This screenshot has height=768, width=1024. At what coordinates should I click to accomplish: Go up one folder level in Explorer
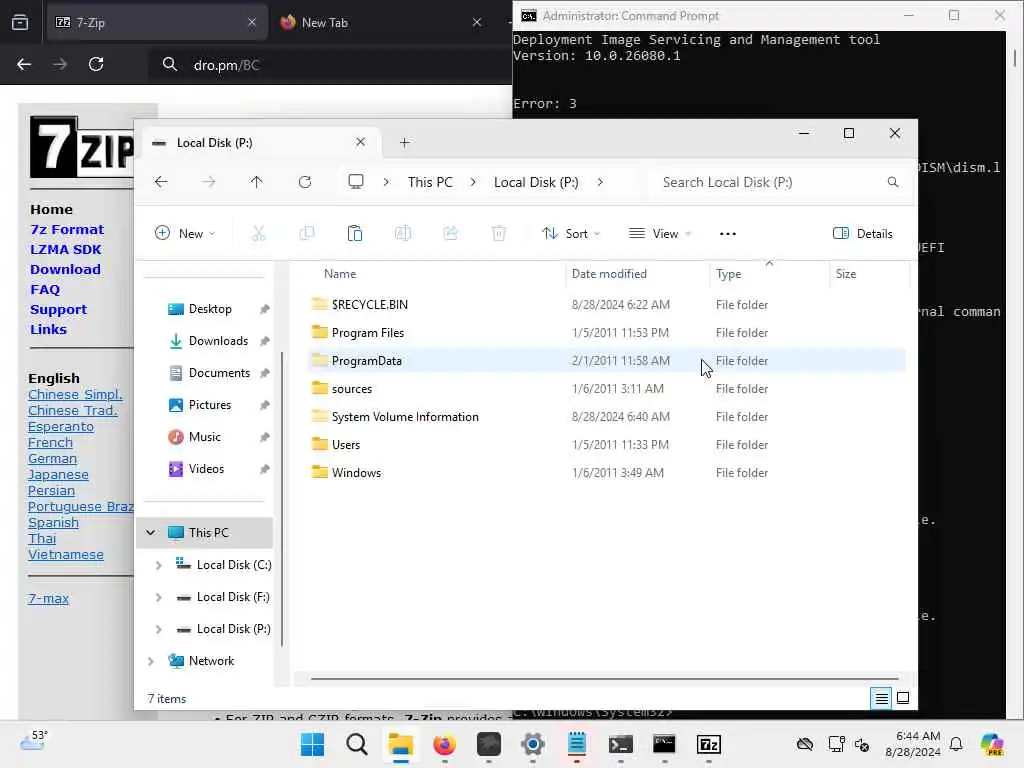257,182
